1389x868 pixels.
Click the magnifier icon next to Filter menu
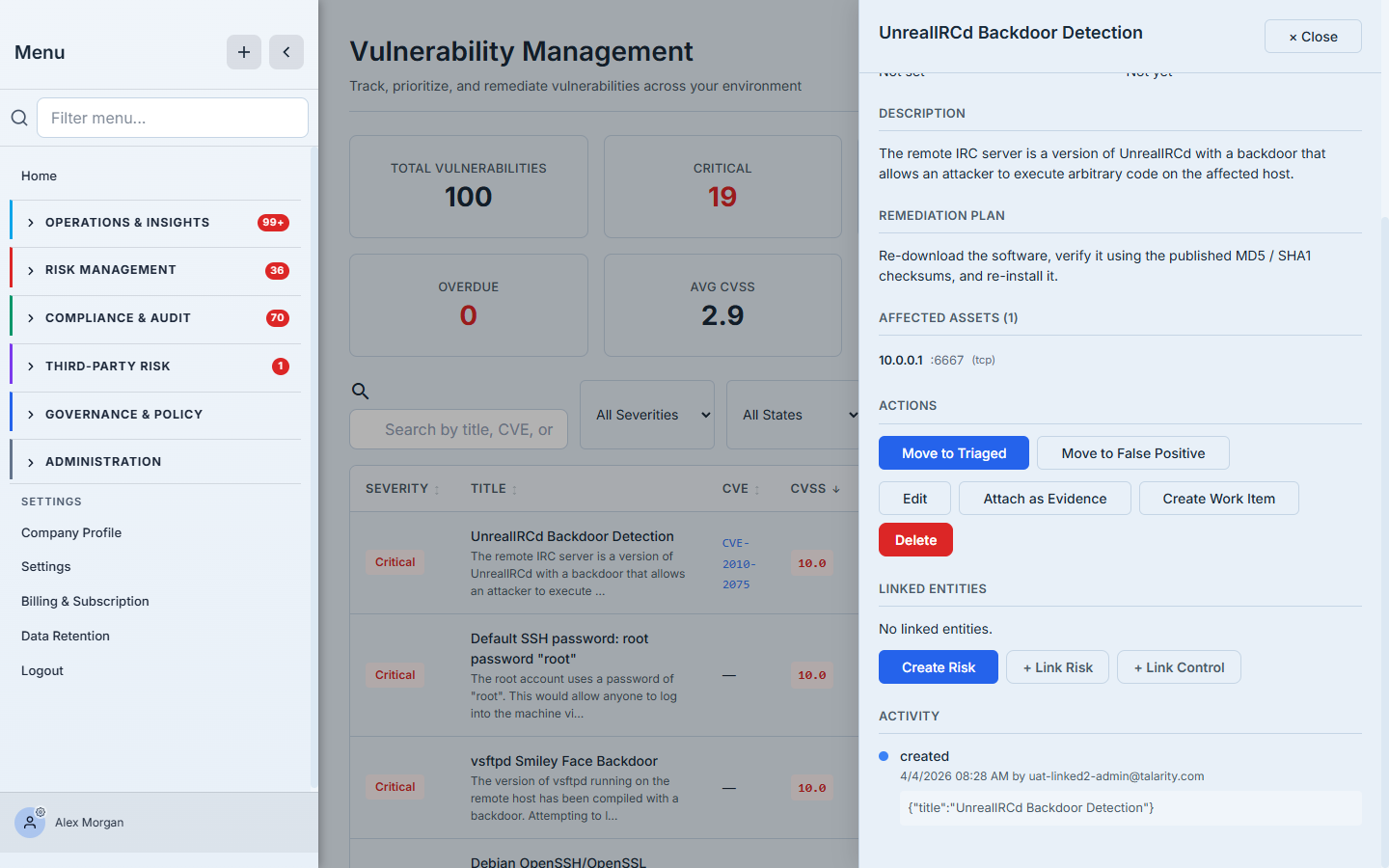click(x=19, y=118)
